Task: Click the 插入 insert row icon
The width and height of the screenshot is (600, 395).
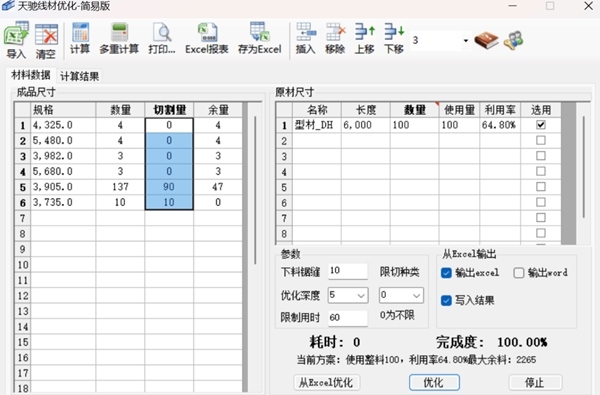Action: pos(306,38)
